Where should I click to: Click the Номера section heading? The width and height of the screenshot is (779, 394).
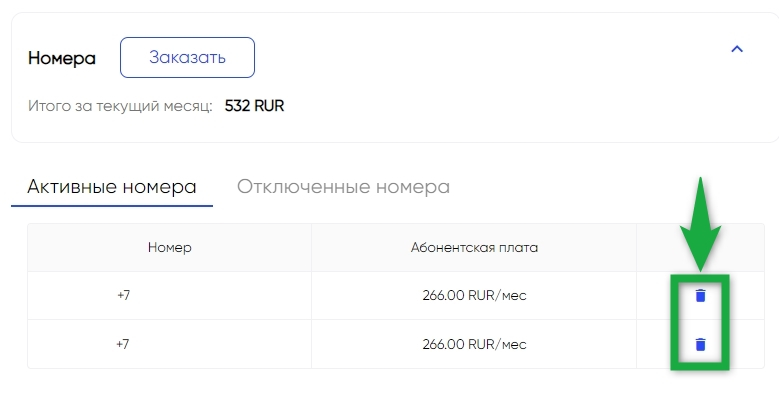(62, 58)
